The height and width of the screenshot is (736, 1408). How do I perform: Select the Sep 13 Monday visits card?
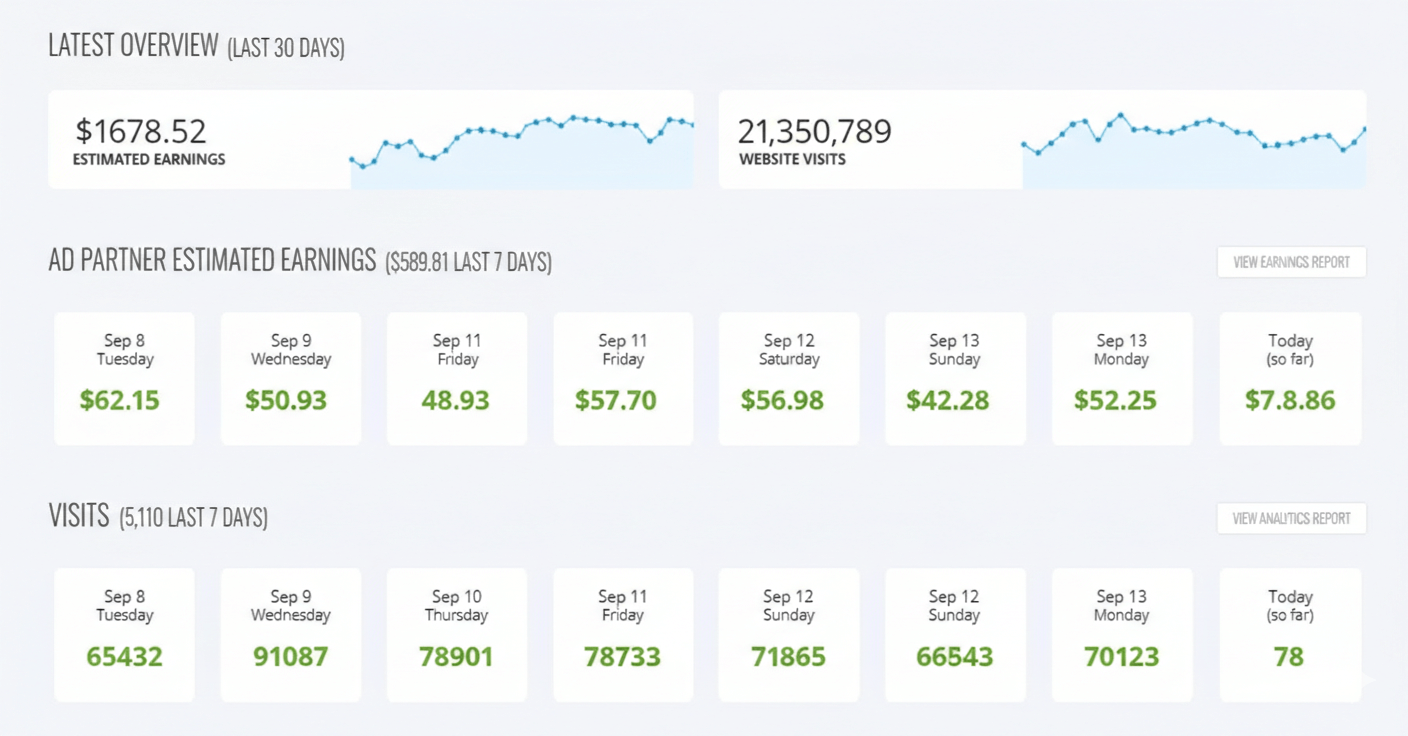click(x=1120, y=634)
